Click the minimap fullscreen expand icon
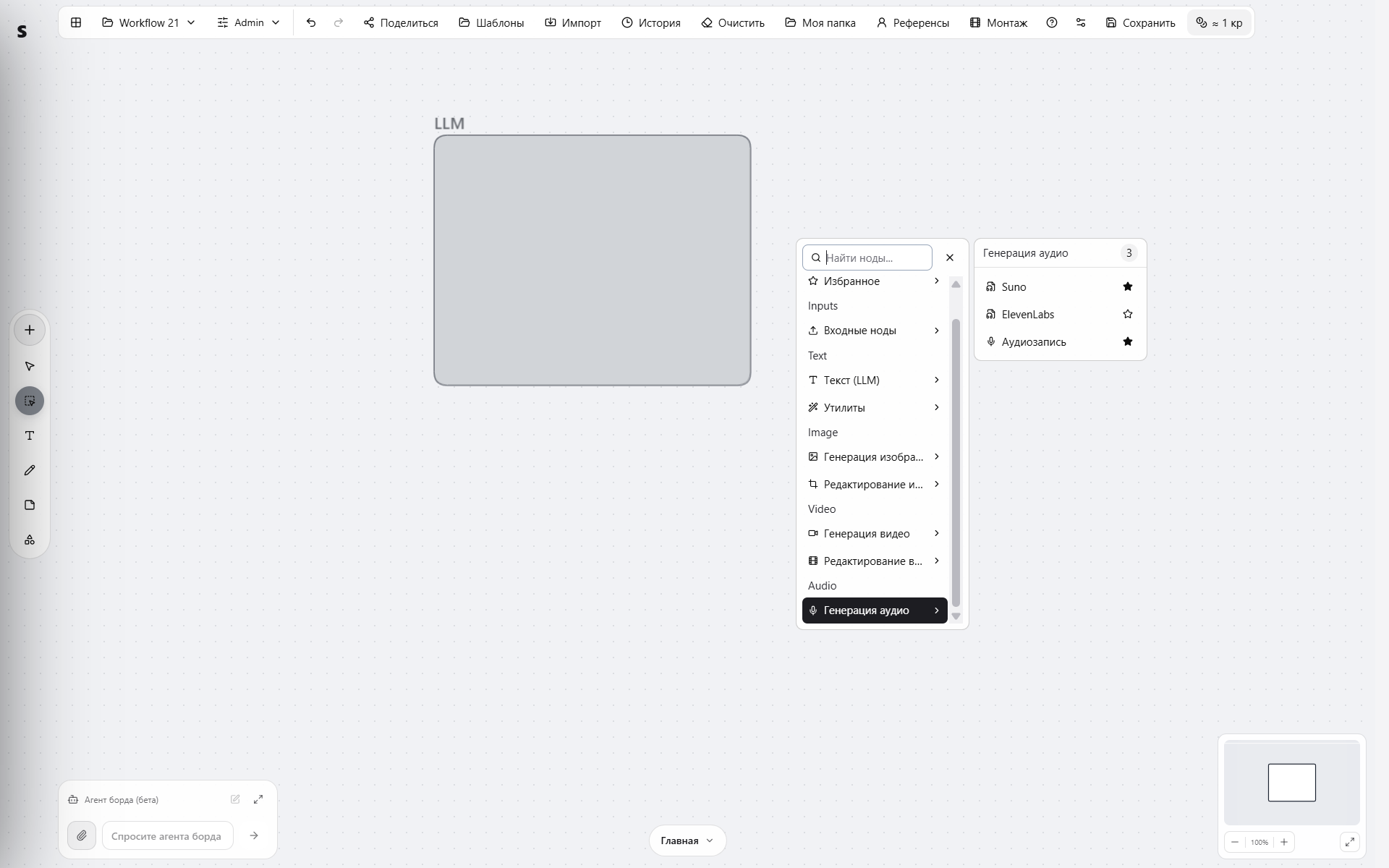This screenshot has width=1389, height=868. pos(1350,842)
